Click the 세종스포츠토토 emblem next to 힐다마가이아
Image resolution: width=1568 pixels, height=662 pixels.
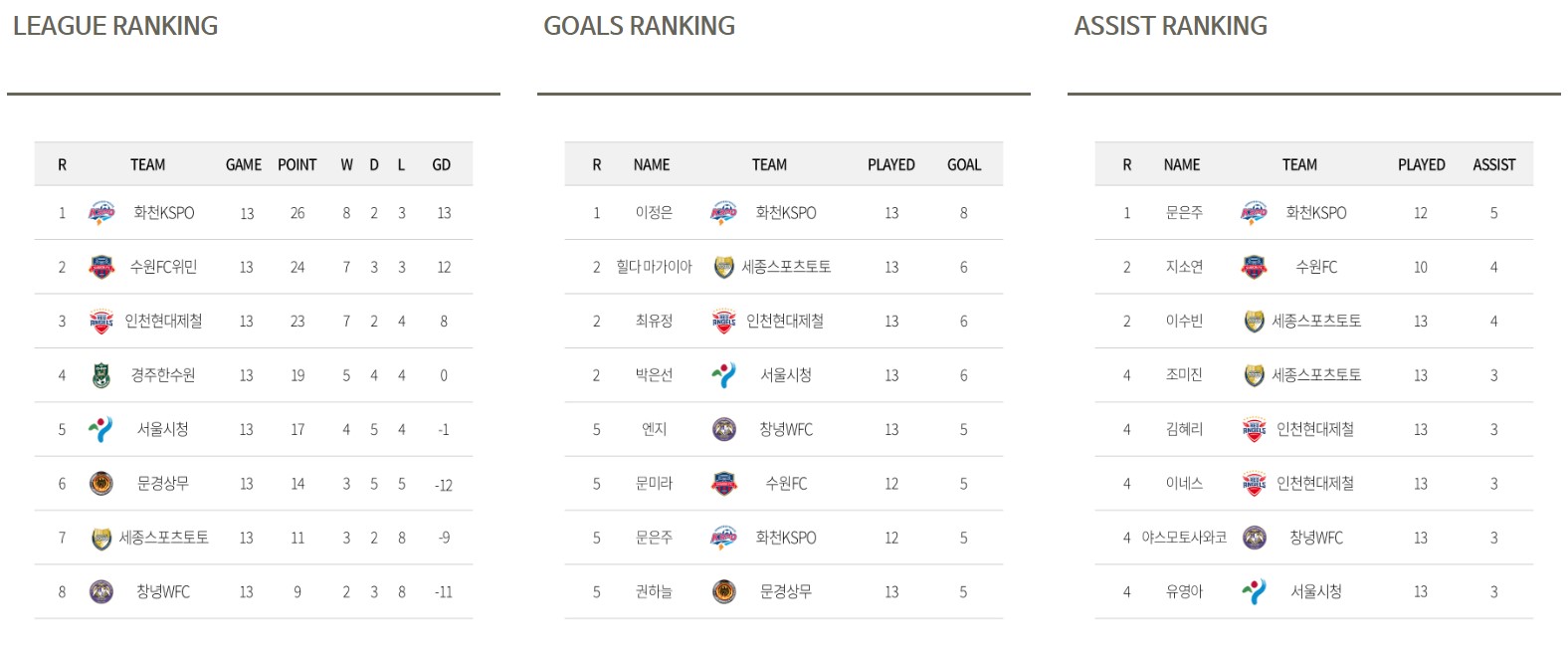coord(724,267)
